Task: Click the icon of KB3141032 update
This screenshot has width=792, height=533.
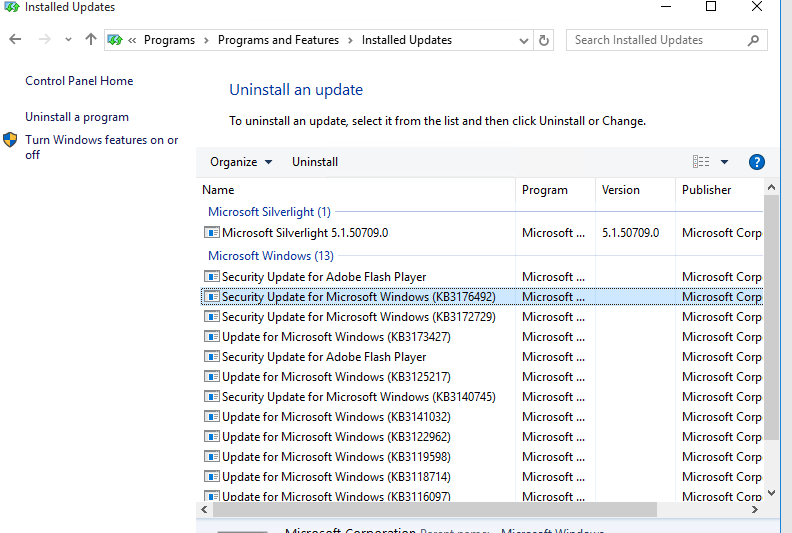Action: [x=211, y=416]
